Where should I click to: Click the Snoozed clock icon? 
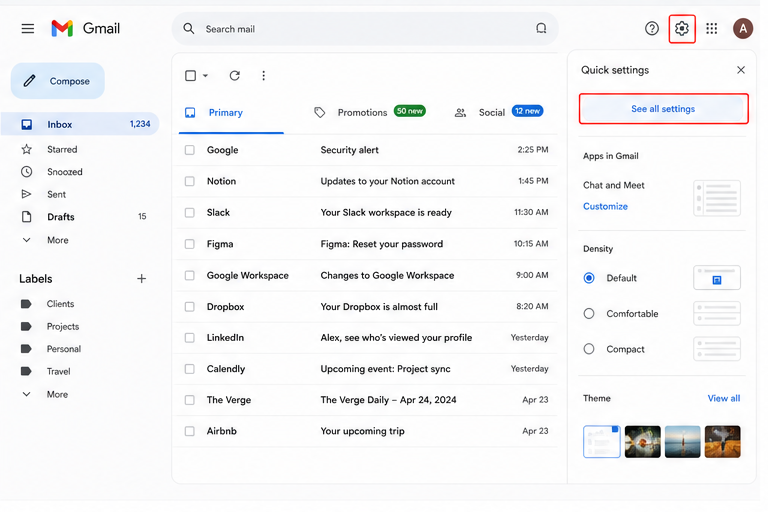click(x=26, y=171)
